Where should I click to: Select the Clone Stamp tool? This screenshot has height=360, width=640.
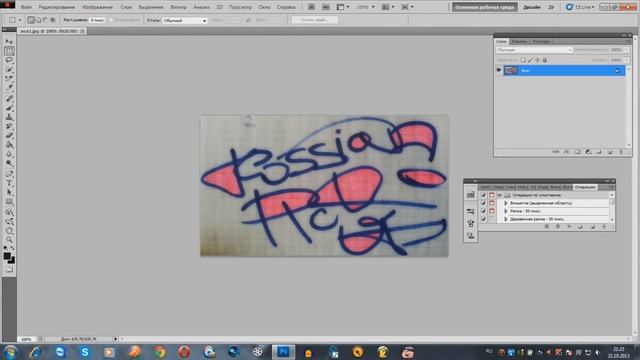9,117
